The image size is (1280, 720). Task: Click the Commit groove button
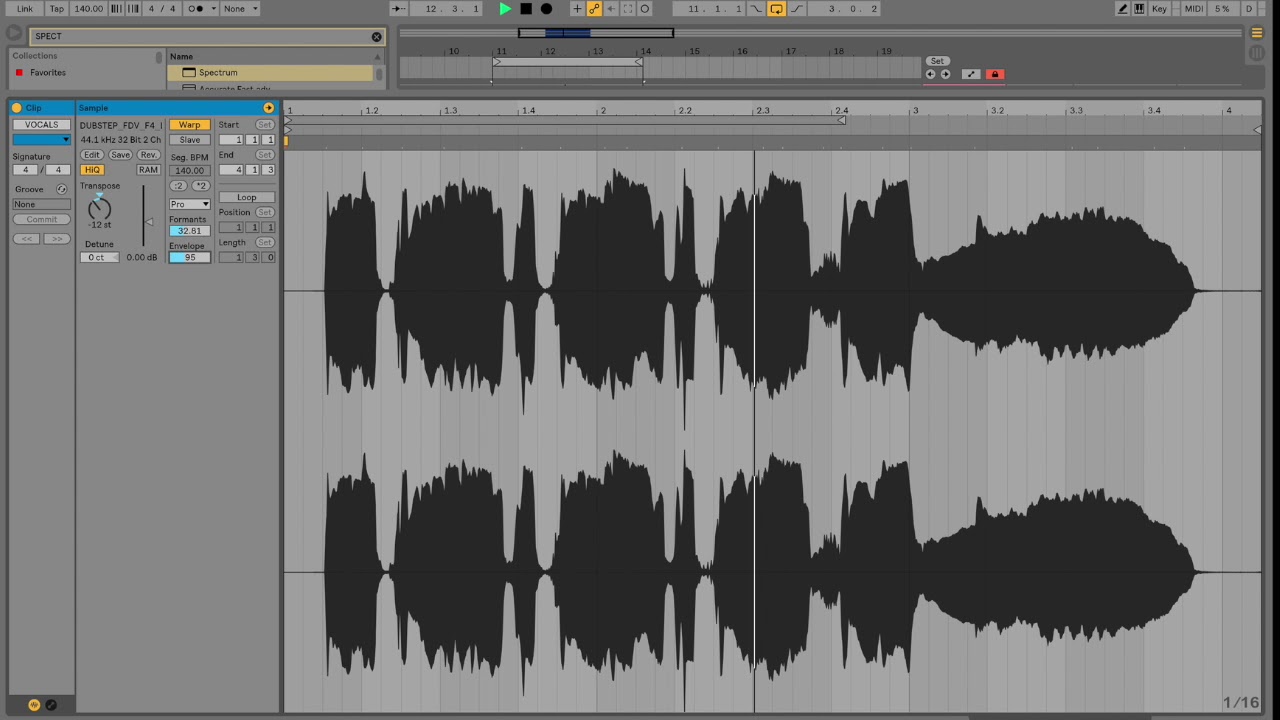(42, 219)
